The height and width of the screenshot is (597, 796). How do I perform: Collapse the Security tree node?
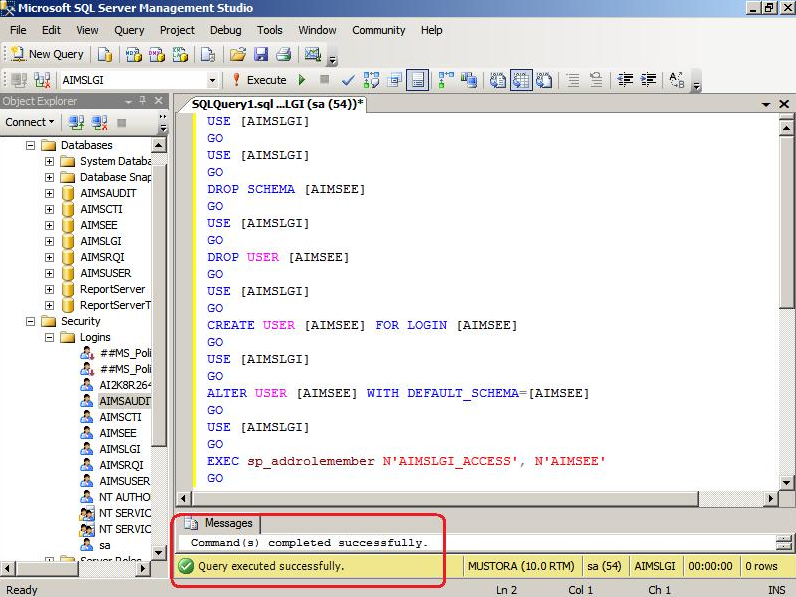click(30, 321)
